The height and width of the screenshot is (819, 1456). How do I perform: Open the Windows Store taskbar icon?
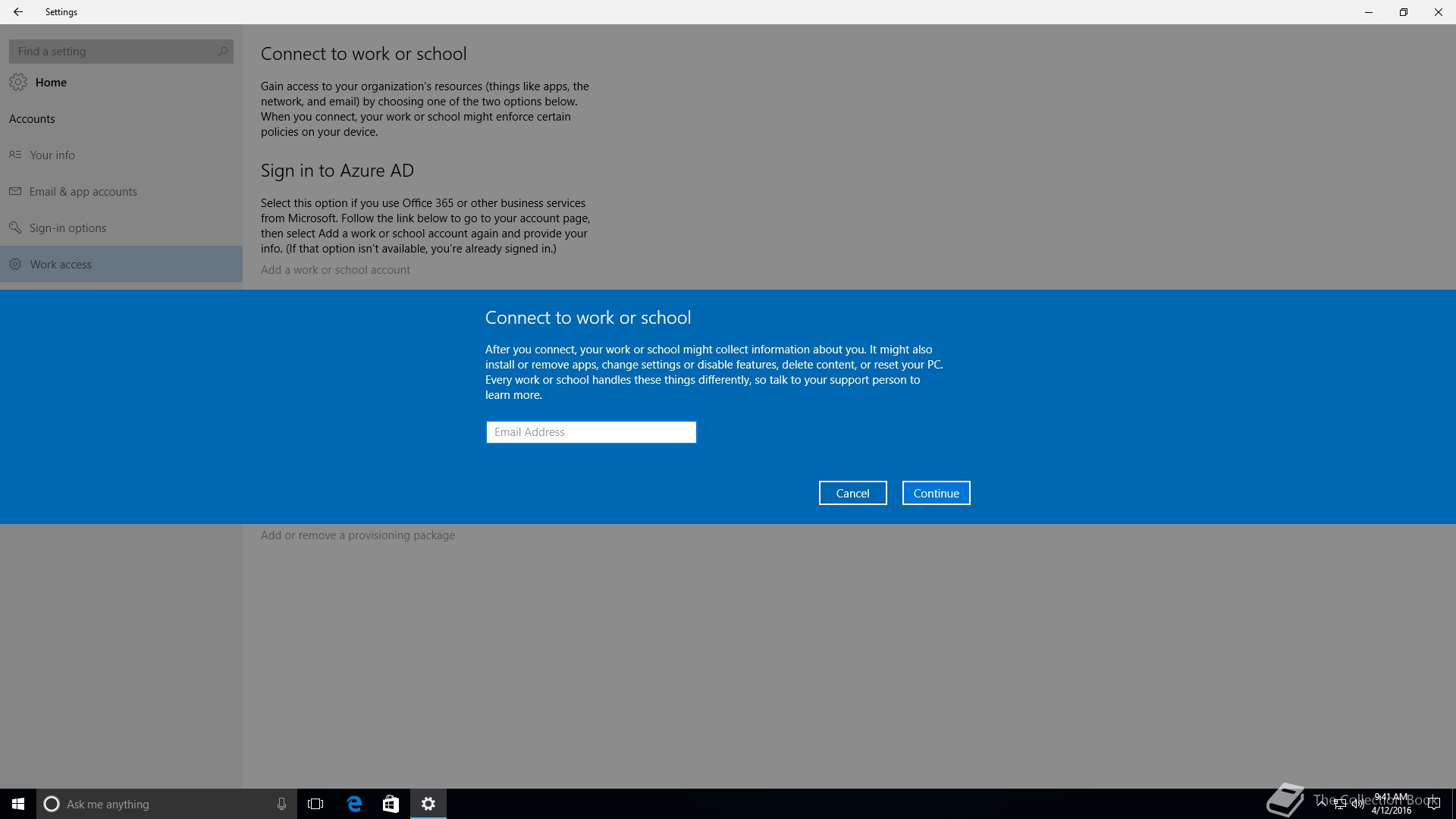(391, 804)
